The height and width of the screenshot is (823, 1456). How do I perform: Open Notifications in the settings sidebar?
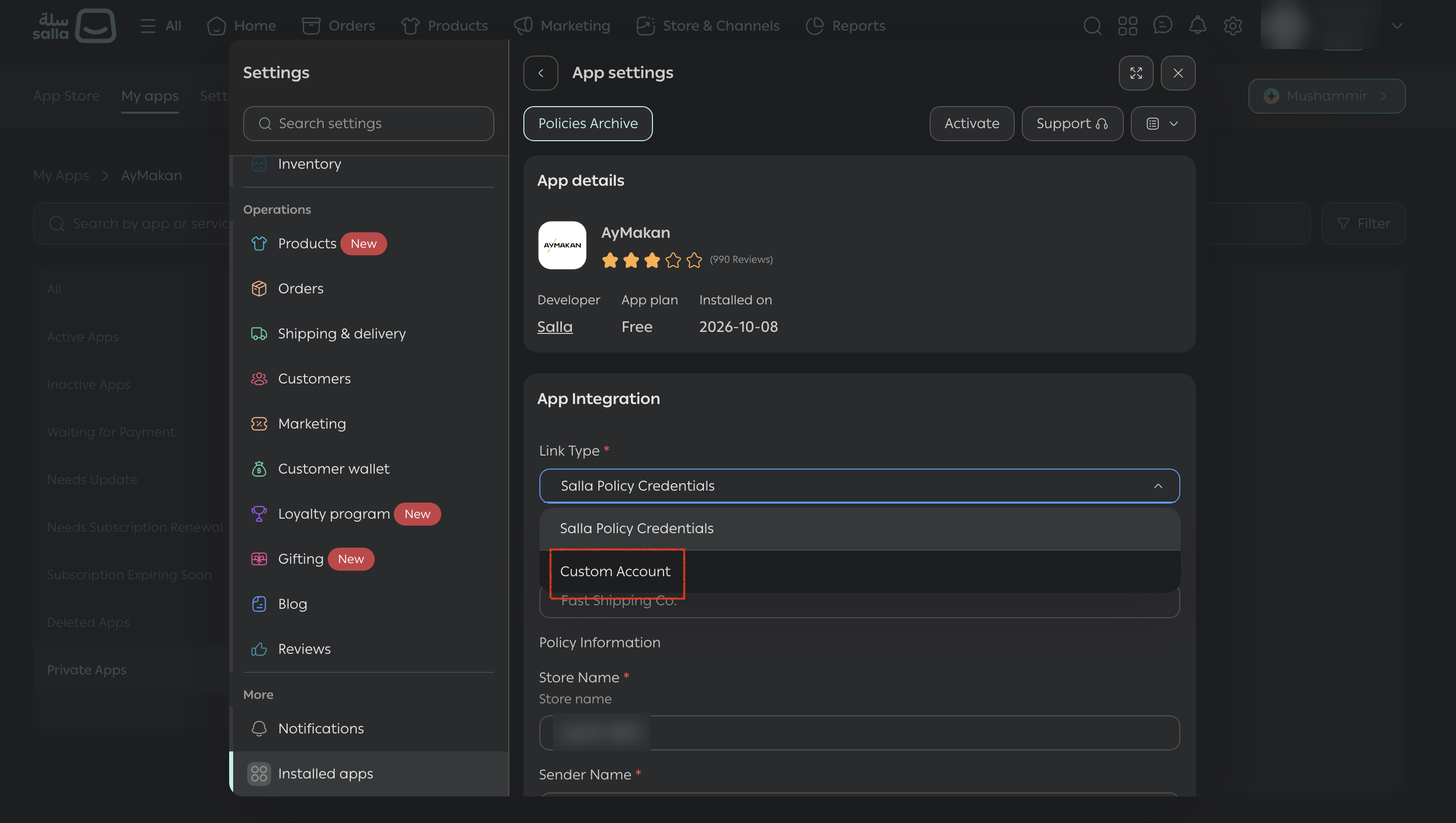[368, 728]
